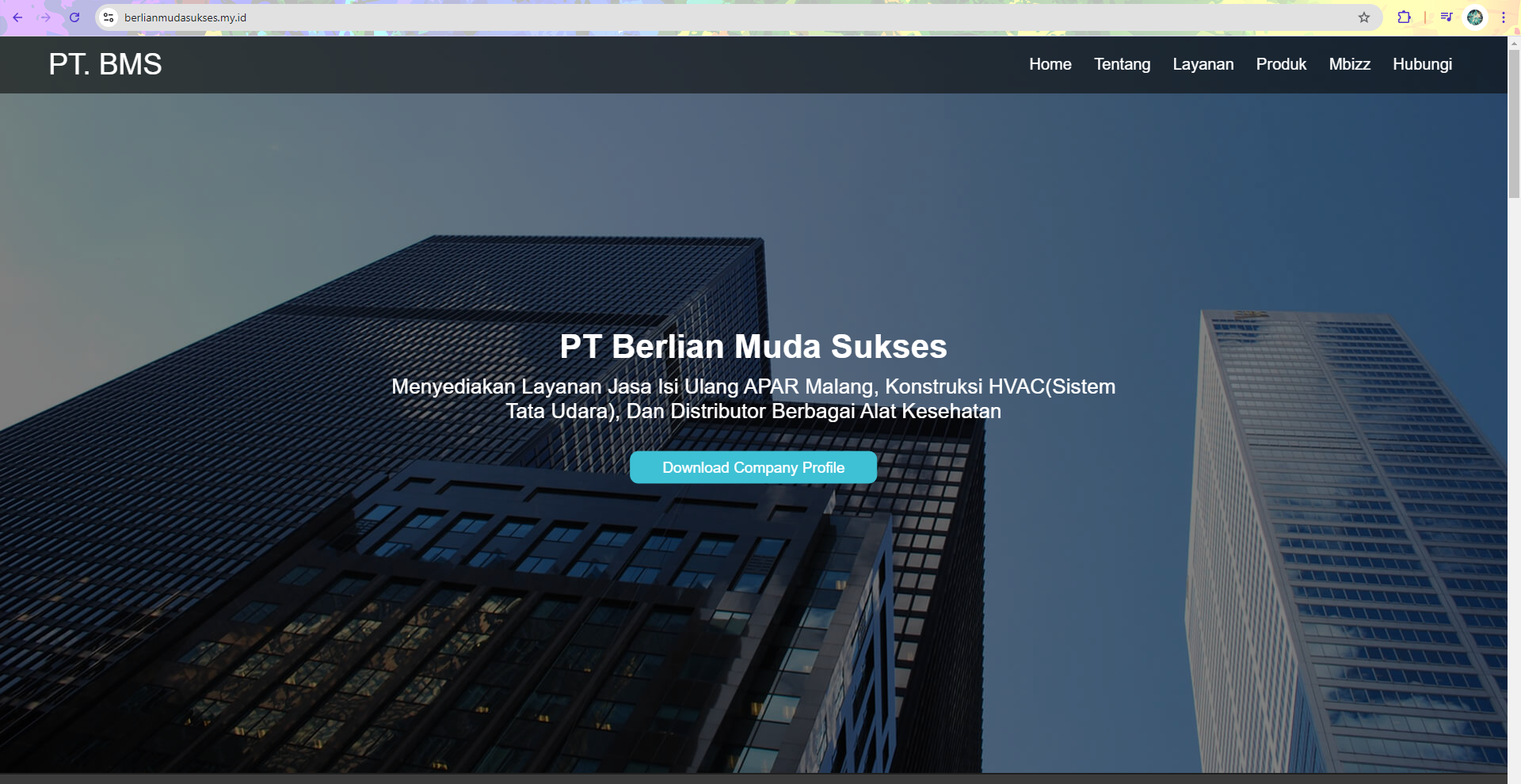Viewport: 1521px width, 784px height.
Task: Click the browser back arrow
Action: point(17,17)
